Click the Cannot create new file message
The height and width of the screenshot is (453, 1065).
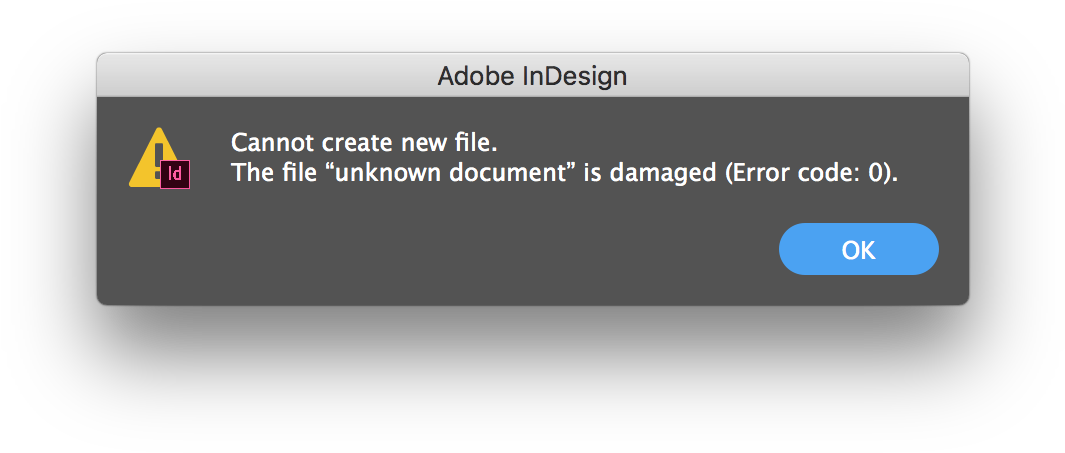(x=364, y=142)
